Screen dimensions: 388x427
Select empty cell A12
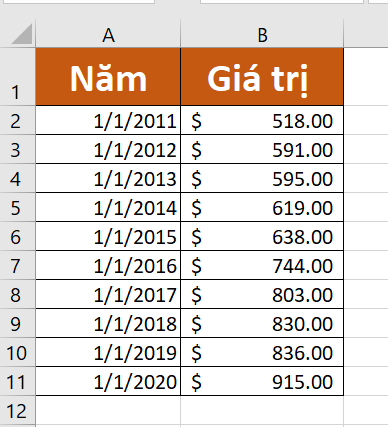[108, 411]
